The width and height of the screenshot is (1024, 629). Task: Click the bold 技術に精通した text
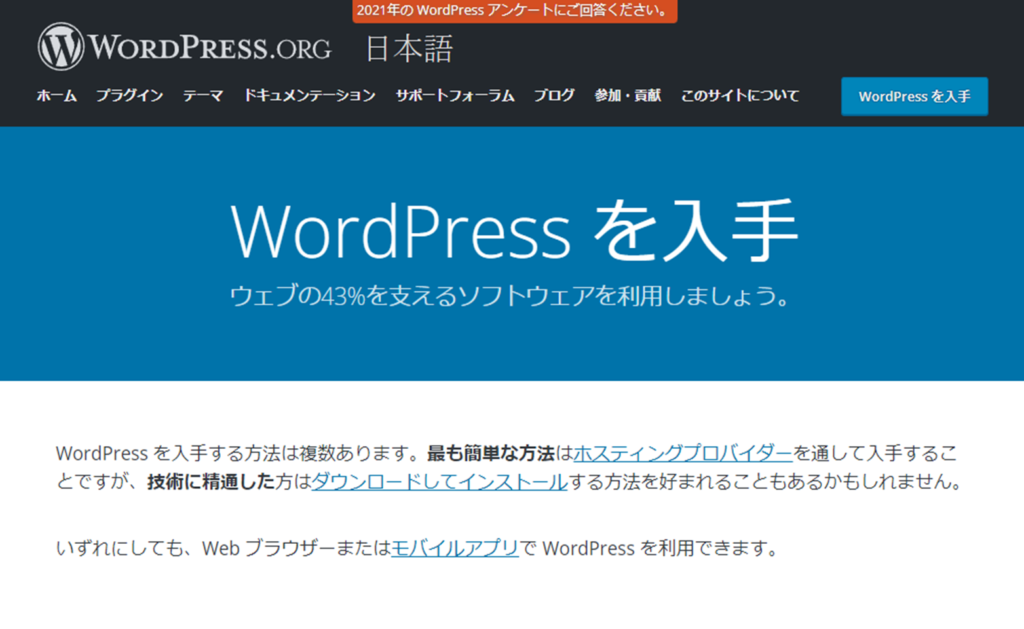click(x=210, y=482)
